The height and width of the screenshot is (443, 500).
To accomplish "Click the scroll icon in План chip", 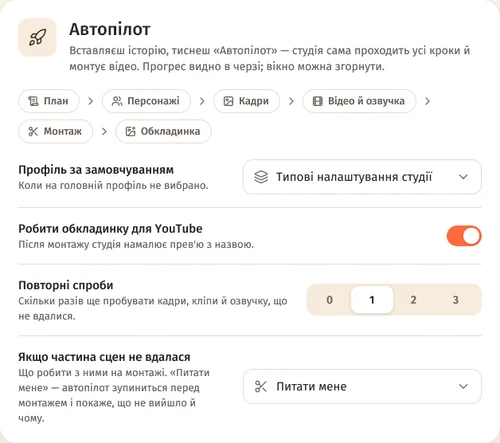I will point(33,101).
